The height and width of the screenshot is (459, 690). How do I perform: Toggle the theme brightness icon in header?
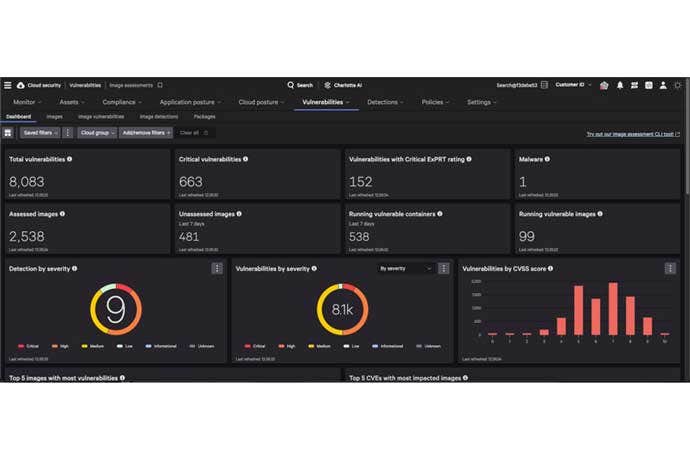click(x=677, y=85)
